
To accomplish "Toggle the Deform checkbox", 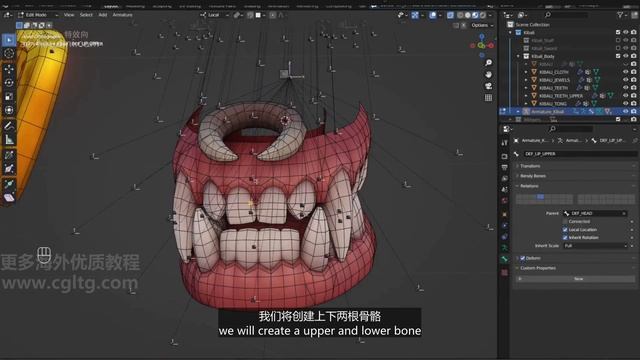I will (x=523, y=258).
